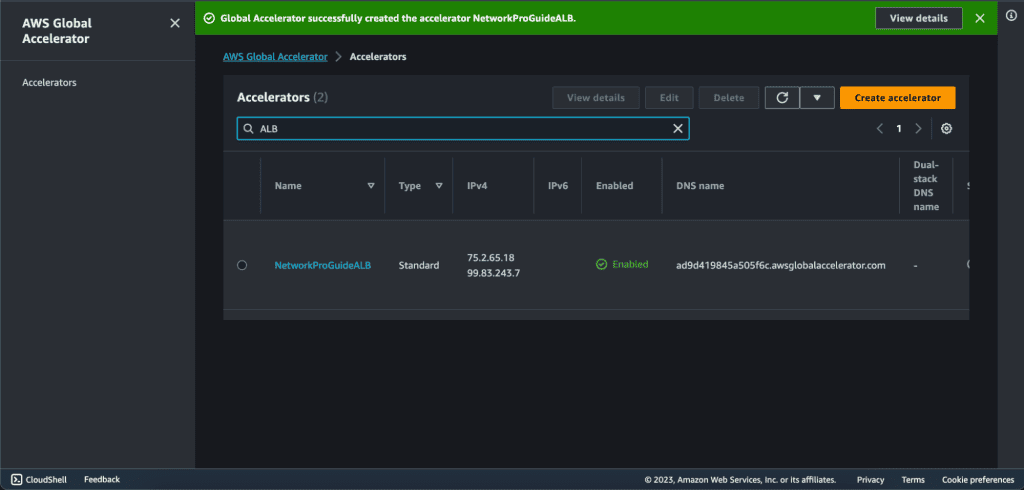Open the Feedback link in the footer
The width and height of the screenshot is (1024, 490).
click(102, 480)
